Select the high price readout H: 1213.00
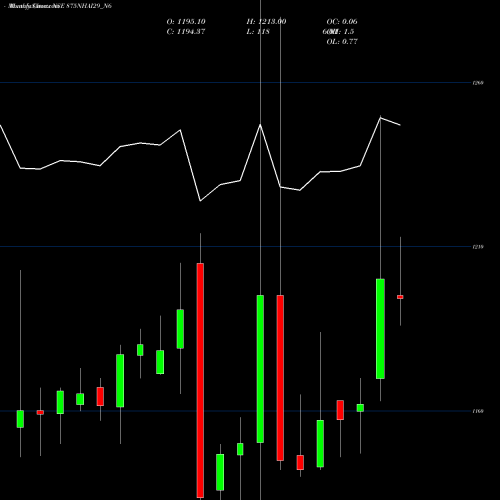Image resolution: width=500 pixels, height=500 pixels. click(x=266, y=22)
